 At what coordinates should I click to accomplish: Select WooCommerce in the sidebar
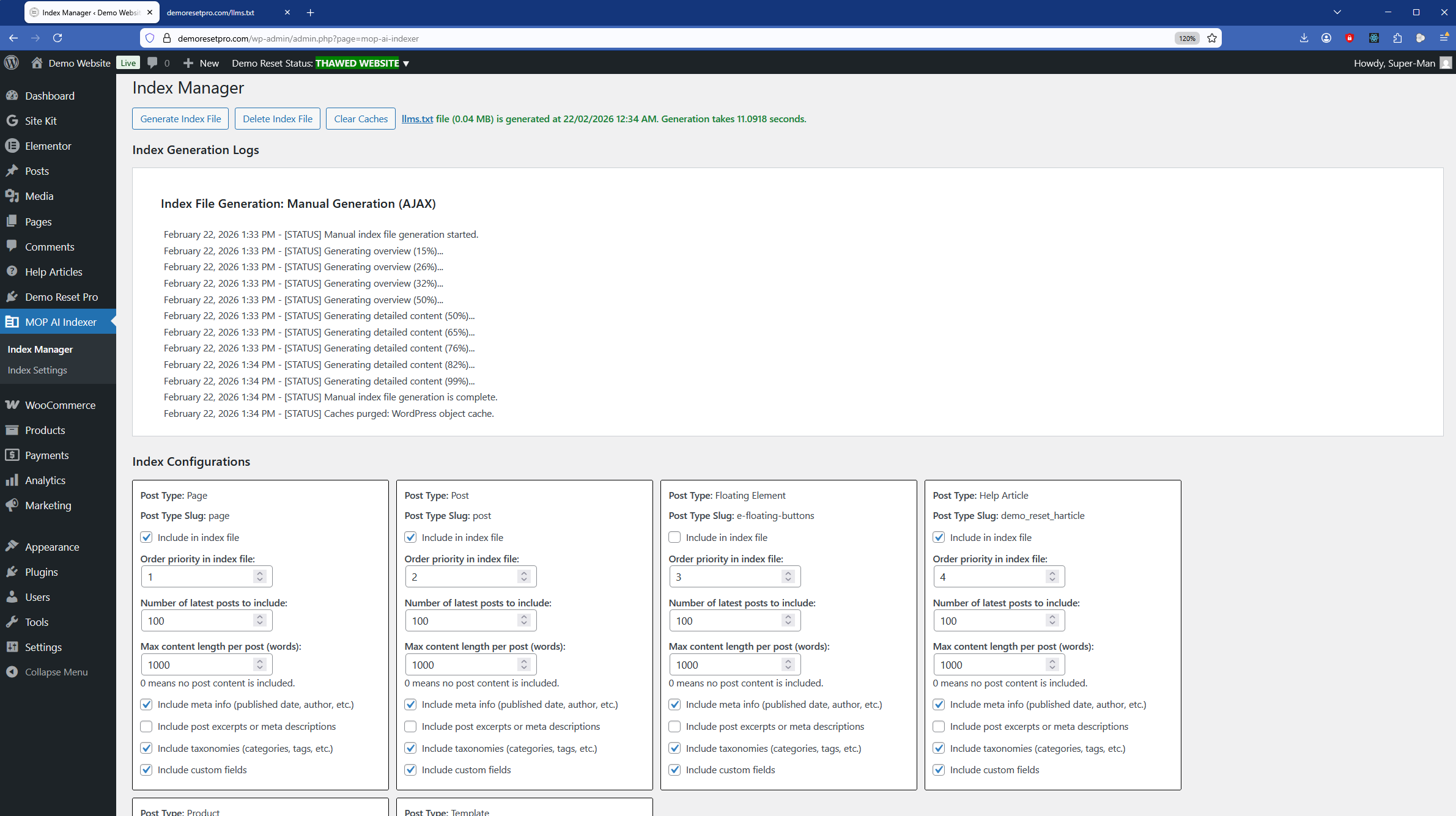(x=60, y=405)
